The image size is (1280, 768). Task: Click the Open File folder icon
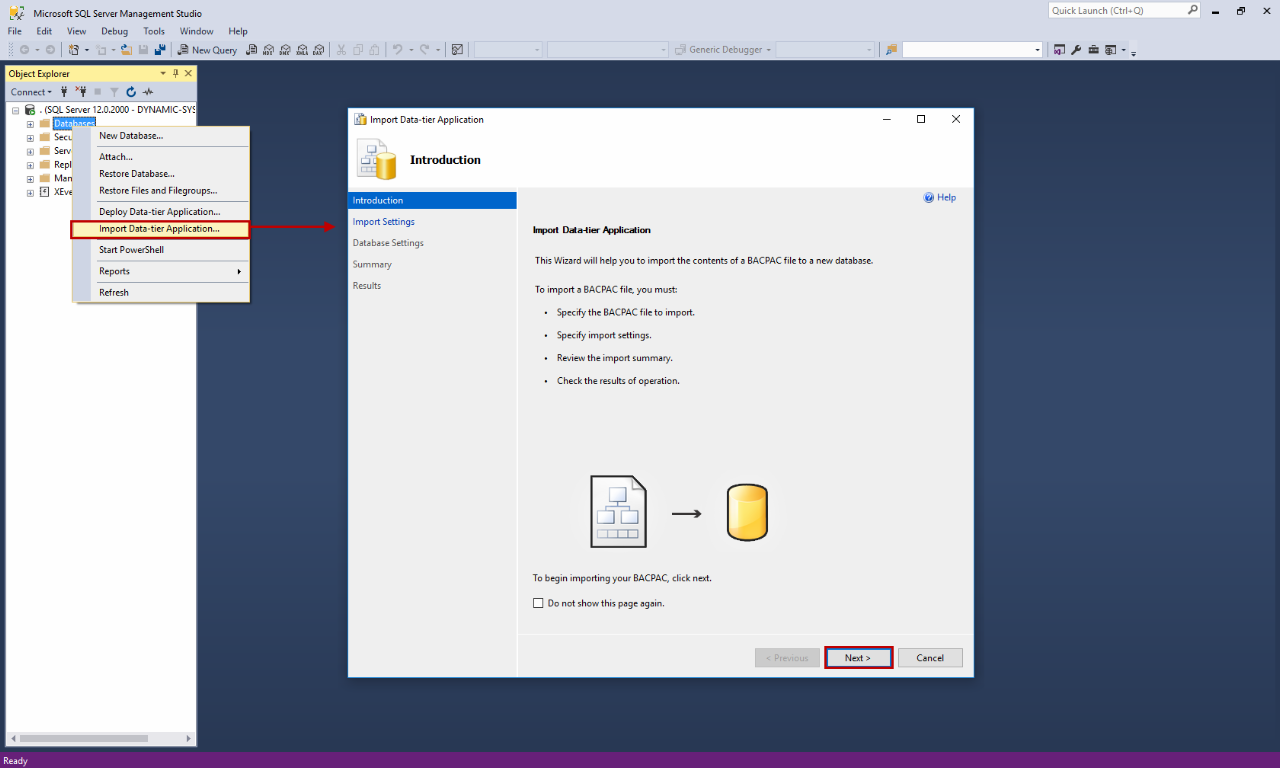pyautogui.click(x=126, y=50)
